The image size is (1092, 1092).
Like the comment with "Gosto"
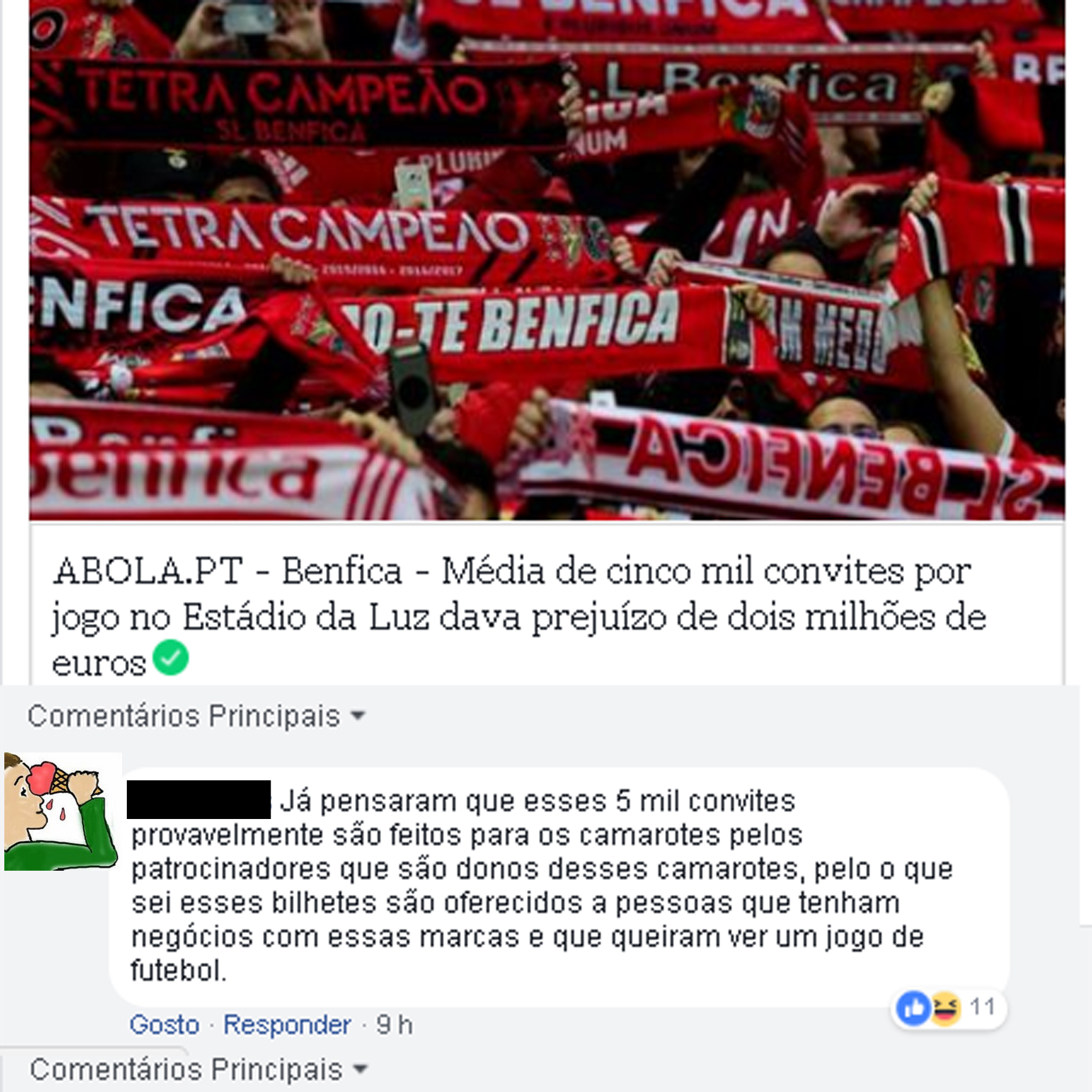point(165,1025)
